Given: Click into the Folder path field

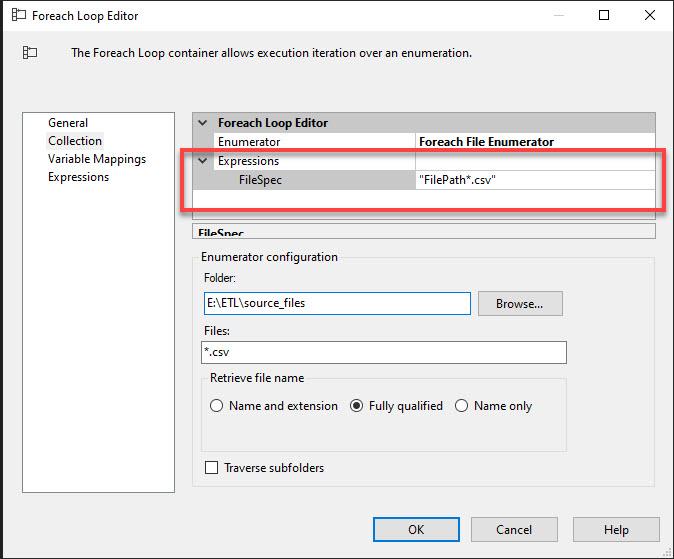Looking at the screenshot, I should (336, 303).
